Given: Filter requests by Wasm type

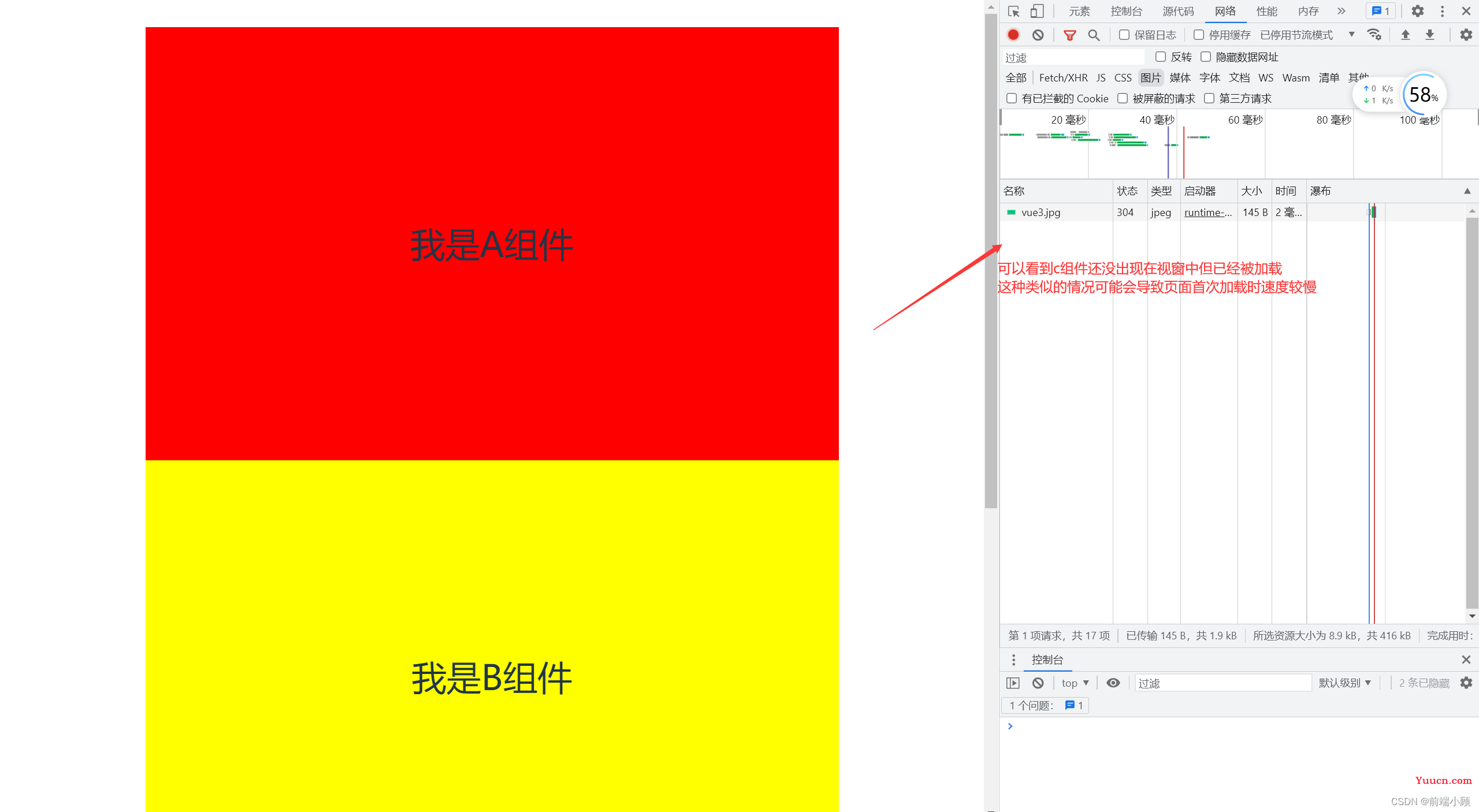Looking at the screenshot, I should tap(1296, 77).
